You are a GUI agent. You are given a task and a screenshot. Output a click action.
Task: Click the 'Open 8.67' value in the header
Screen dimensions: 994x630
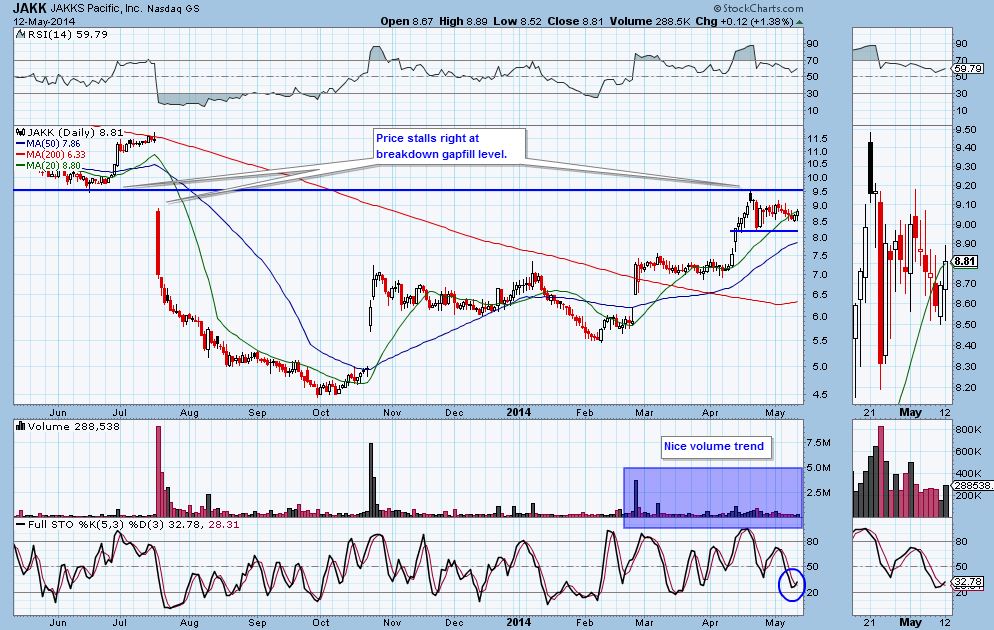(407, 22)
